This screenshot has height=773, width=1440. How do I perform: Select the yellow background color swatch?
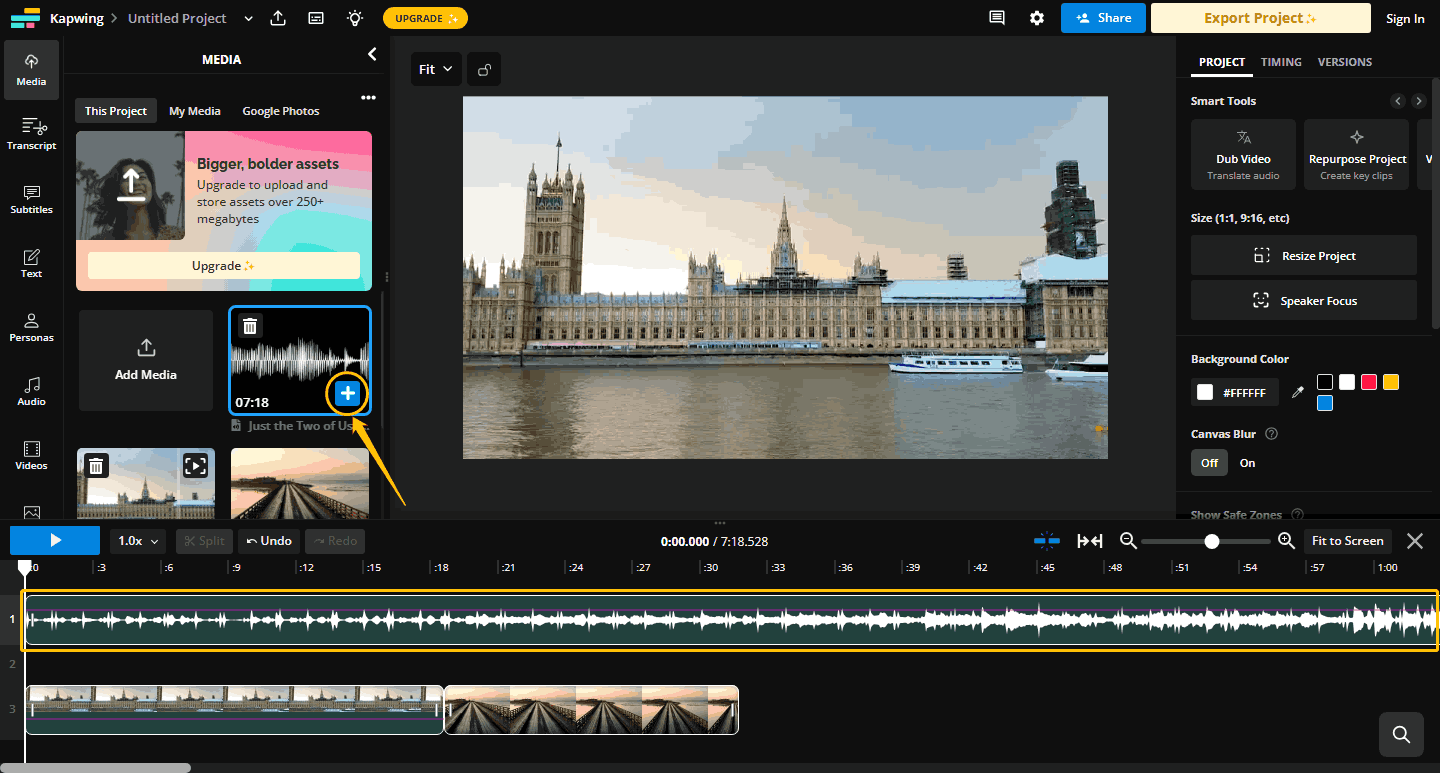point(1391,382)
